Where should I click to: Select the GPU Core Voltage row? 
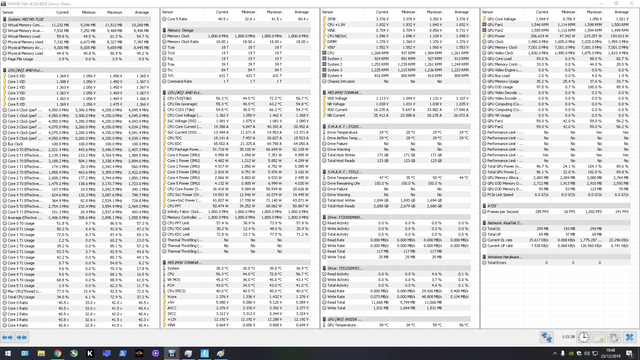pos(556,19)
